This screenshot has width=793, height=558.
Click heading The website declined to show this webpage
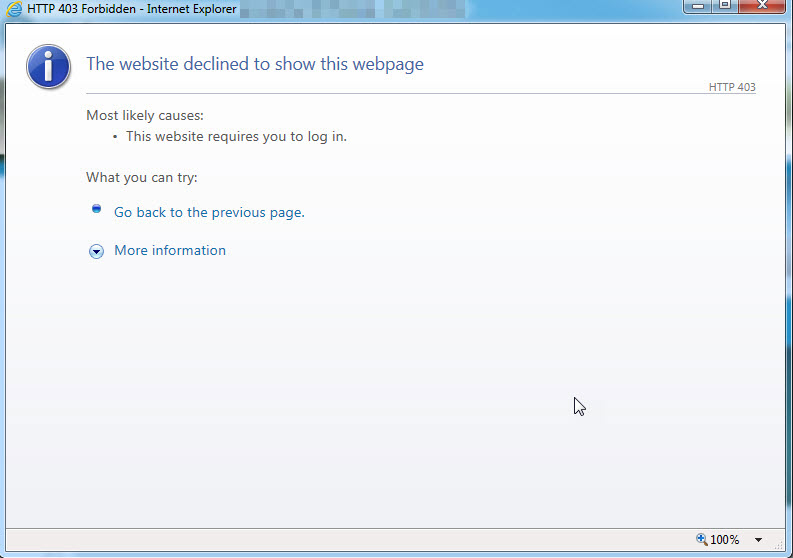(x=255, y=64)
